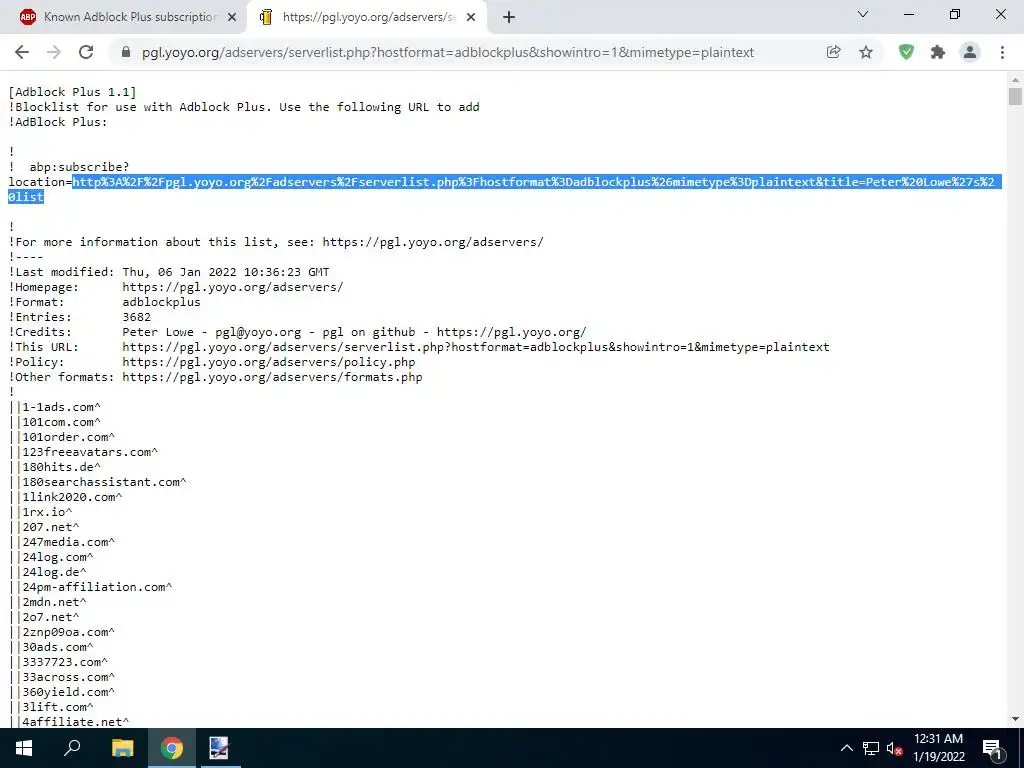Open a new browser tab
This screenshot has height=768, width=1024.
[509, 18]
